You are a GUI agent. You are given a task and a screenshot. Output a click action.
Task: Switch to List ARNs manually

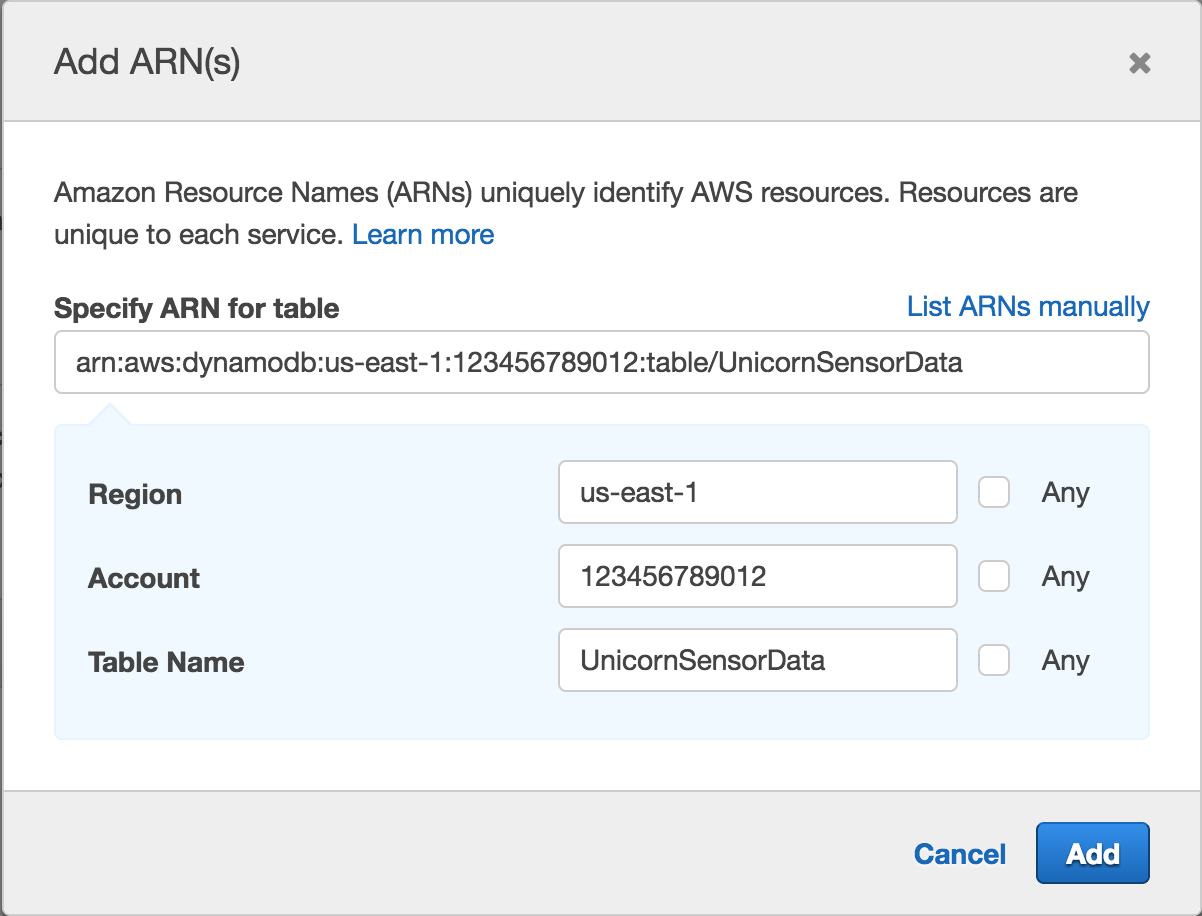point(1028,307)
